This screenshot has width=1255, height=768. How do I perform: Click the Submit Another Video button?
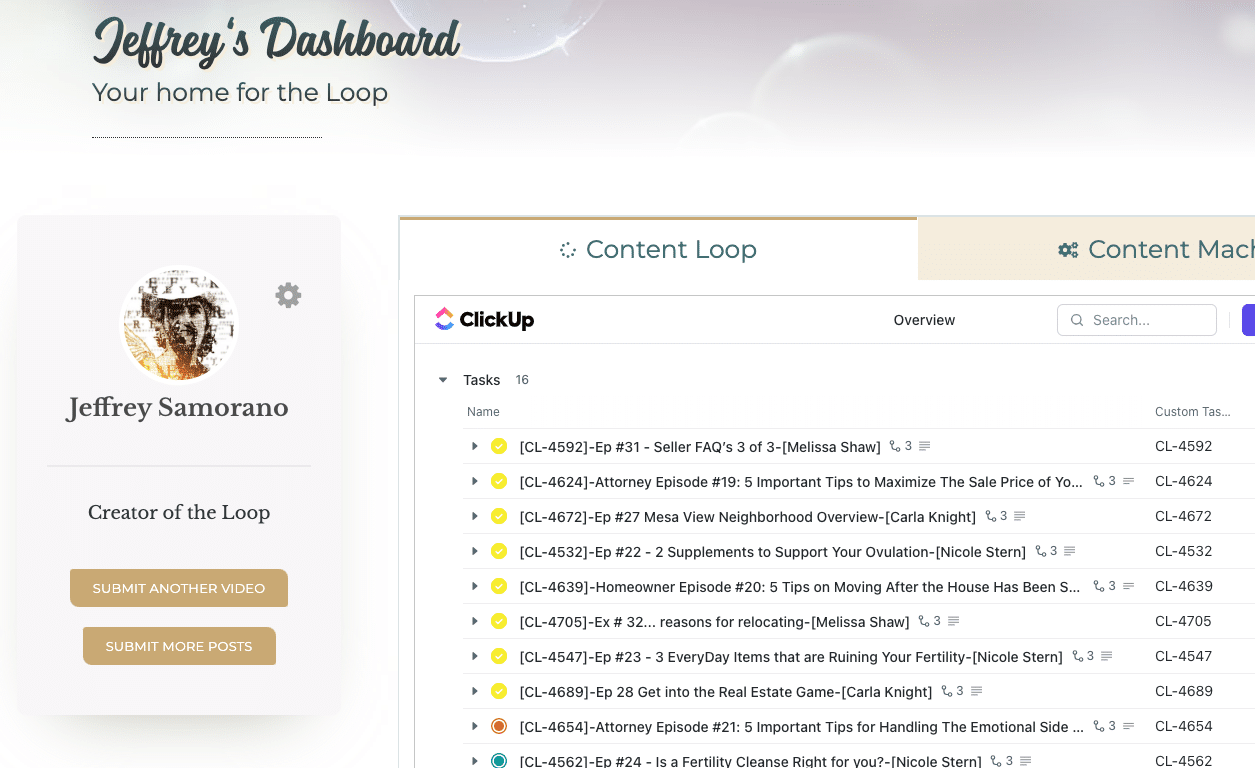[x=178, y=588]
